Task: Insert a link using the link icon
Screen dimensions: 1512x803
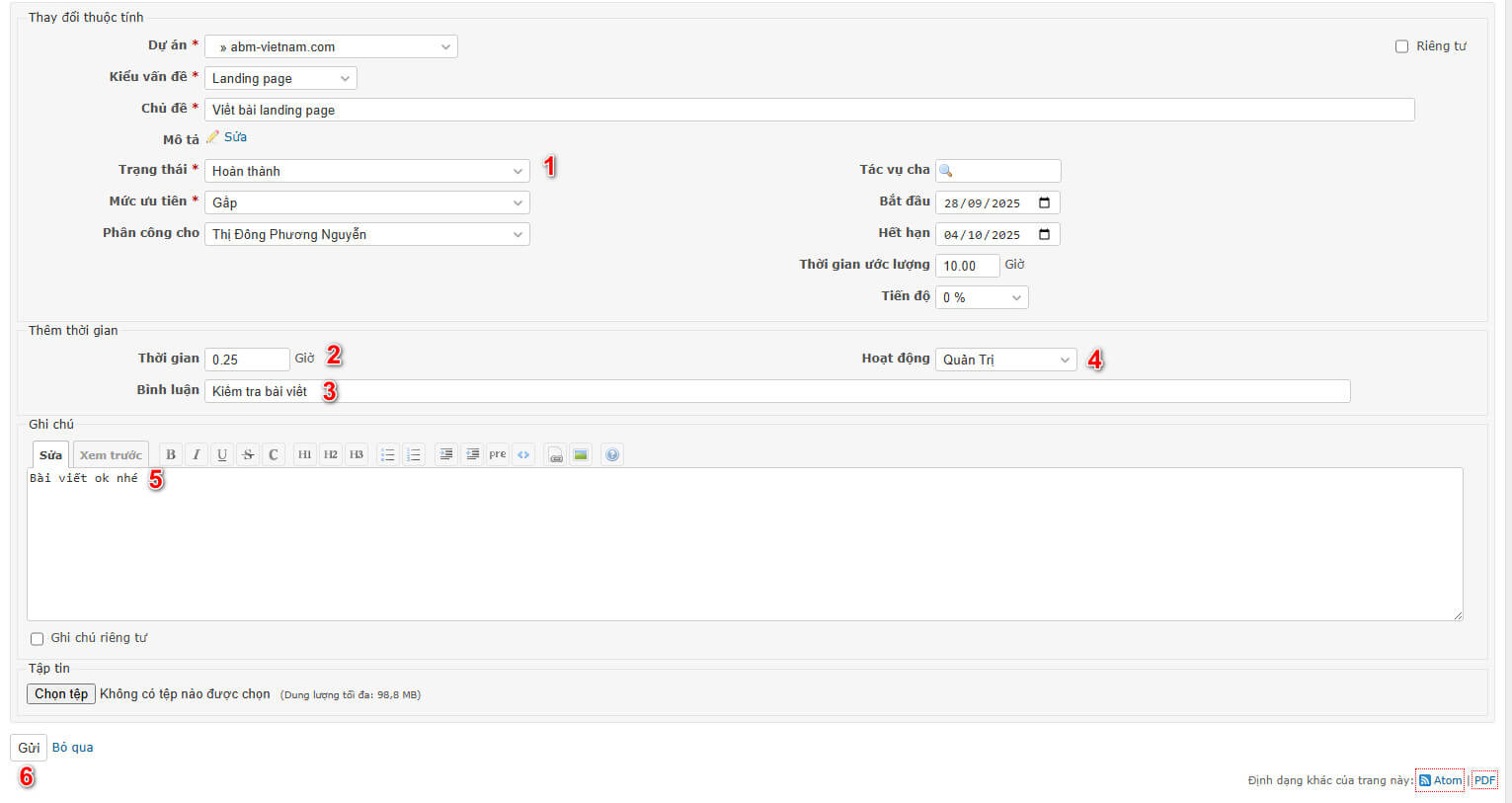Action: coord(555,454)
